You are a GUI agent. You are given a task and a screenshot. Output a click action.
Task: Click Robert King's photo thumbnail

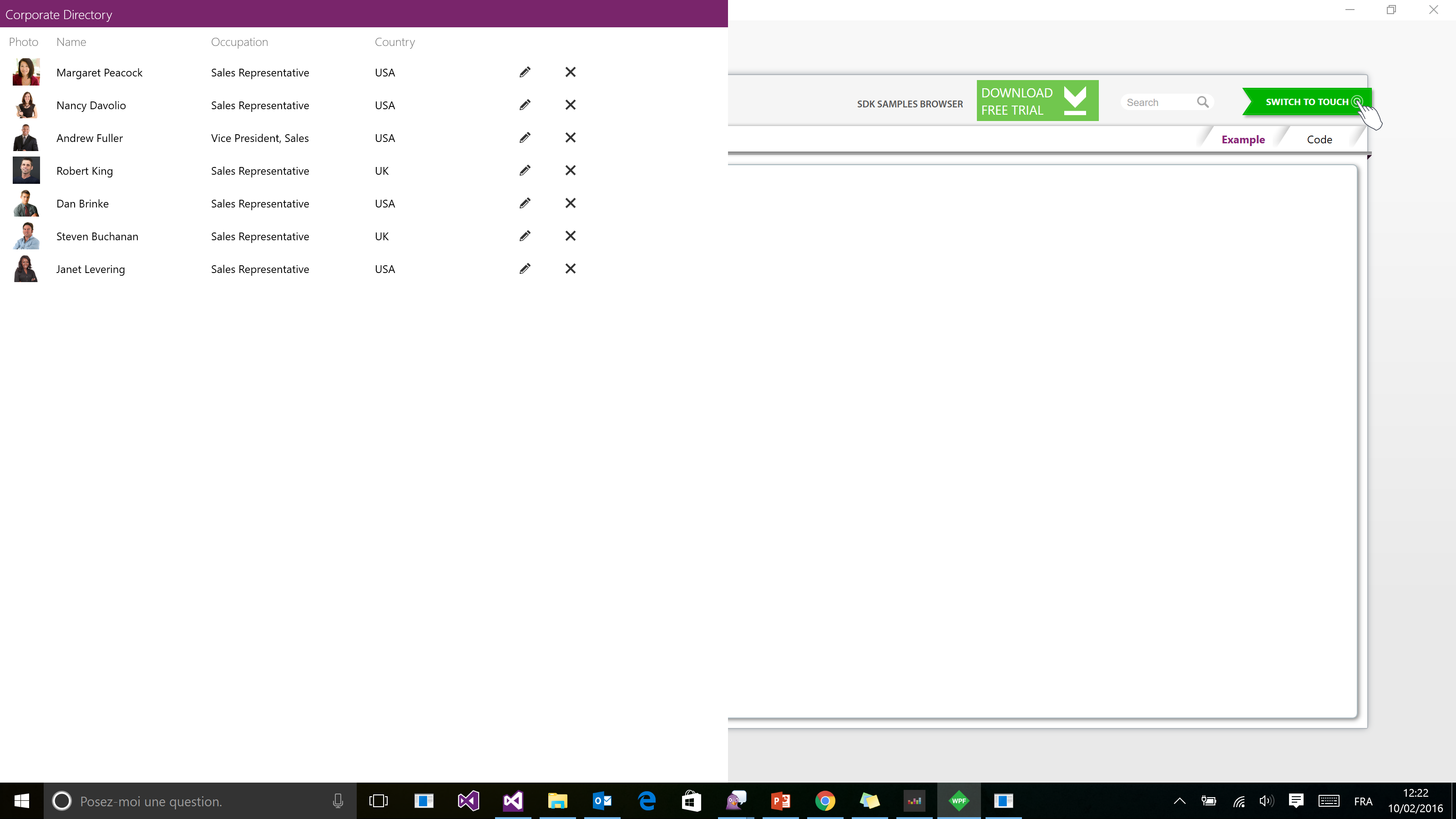coord(26,171)
